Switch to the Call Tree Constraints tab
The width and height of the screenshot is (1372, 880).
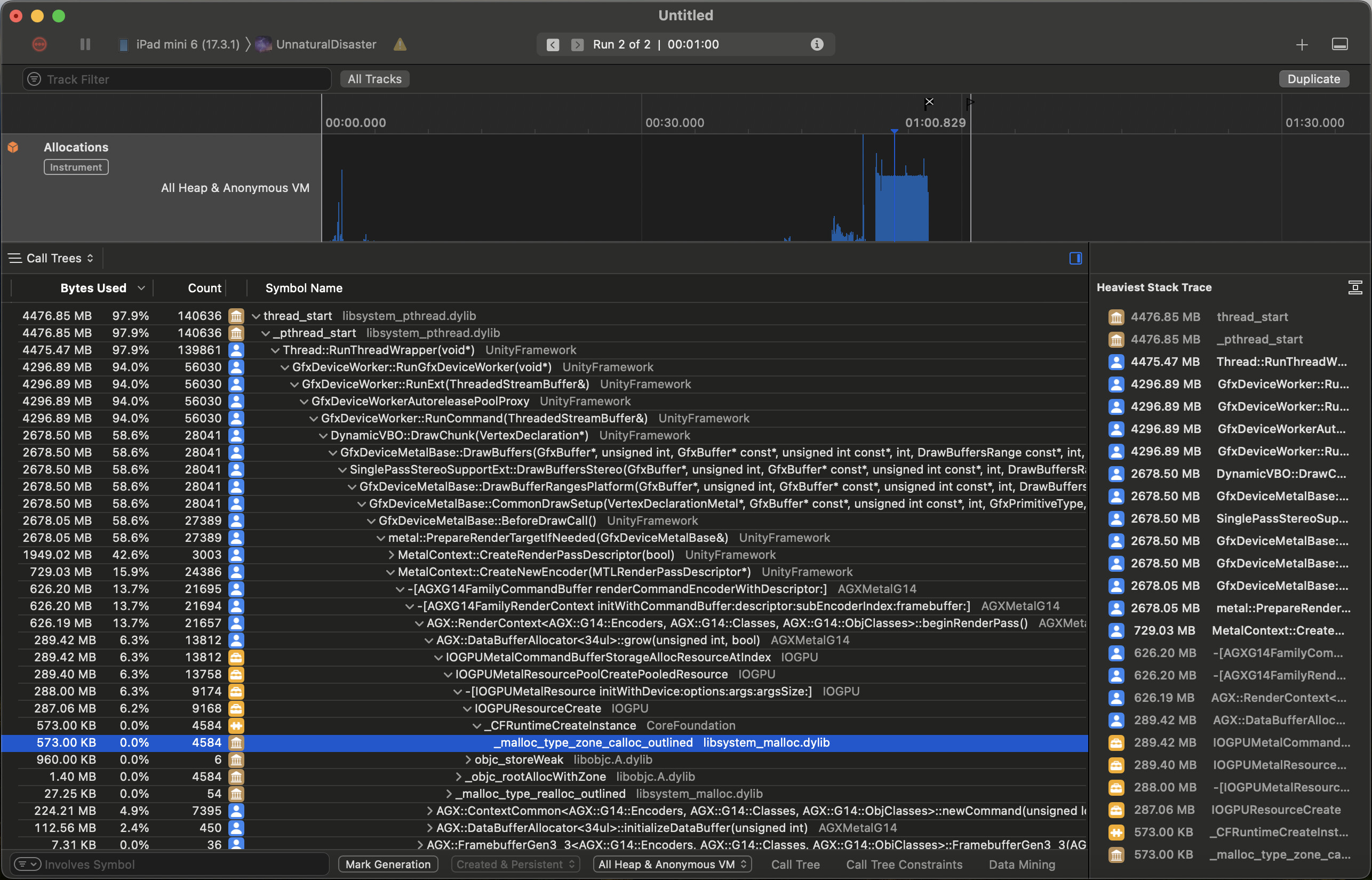tap(904, 864)
